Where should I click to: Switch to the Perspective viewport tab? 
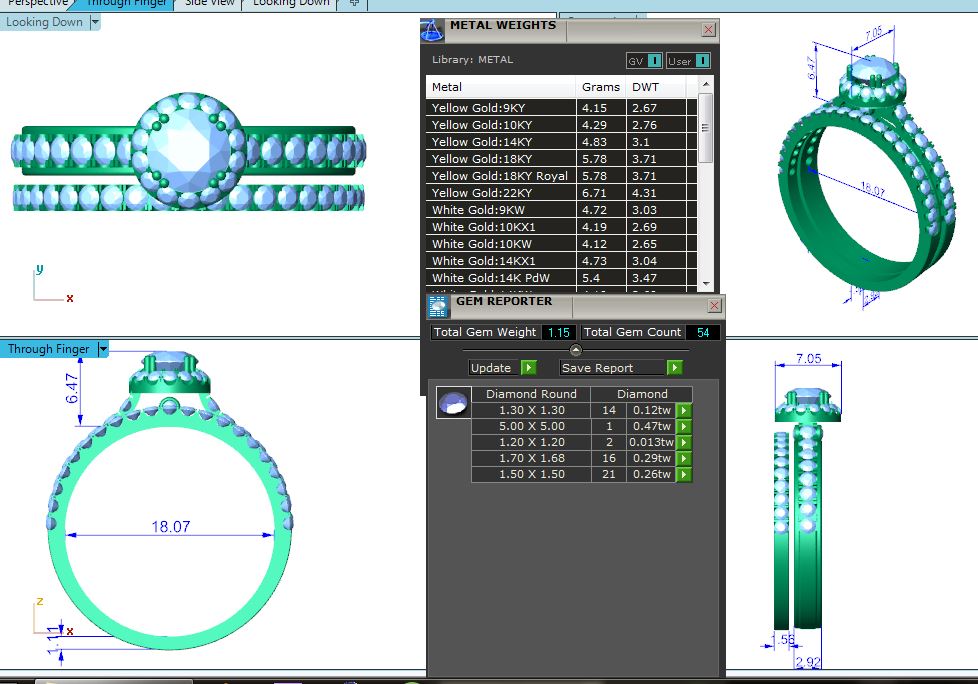[x=38, y=3]
